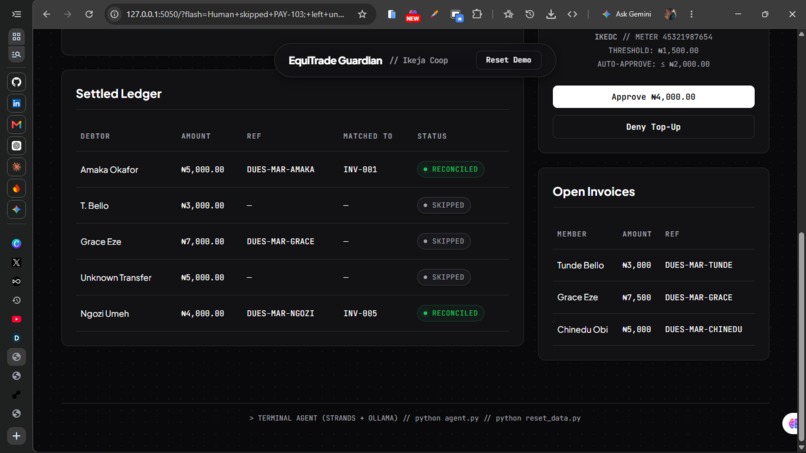The height and width of the screenshot is (453, 806).
Task: Click the Settled Ledger heading
Action: pyautogui.click(x=119, y=94)
